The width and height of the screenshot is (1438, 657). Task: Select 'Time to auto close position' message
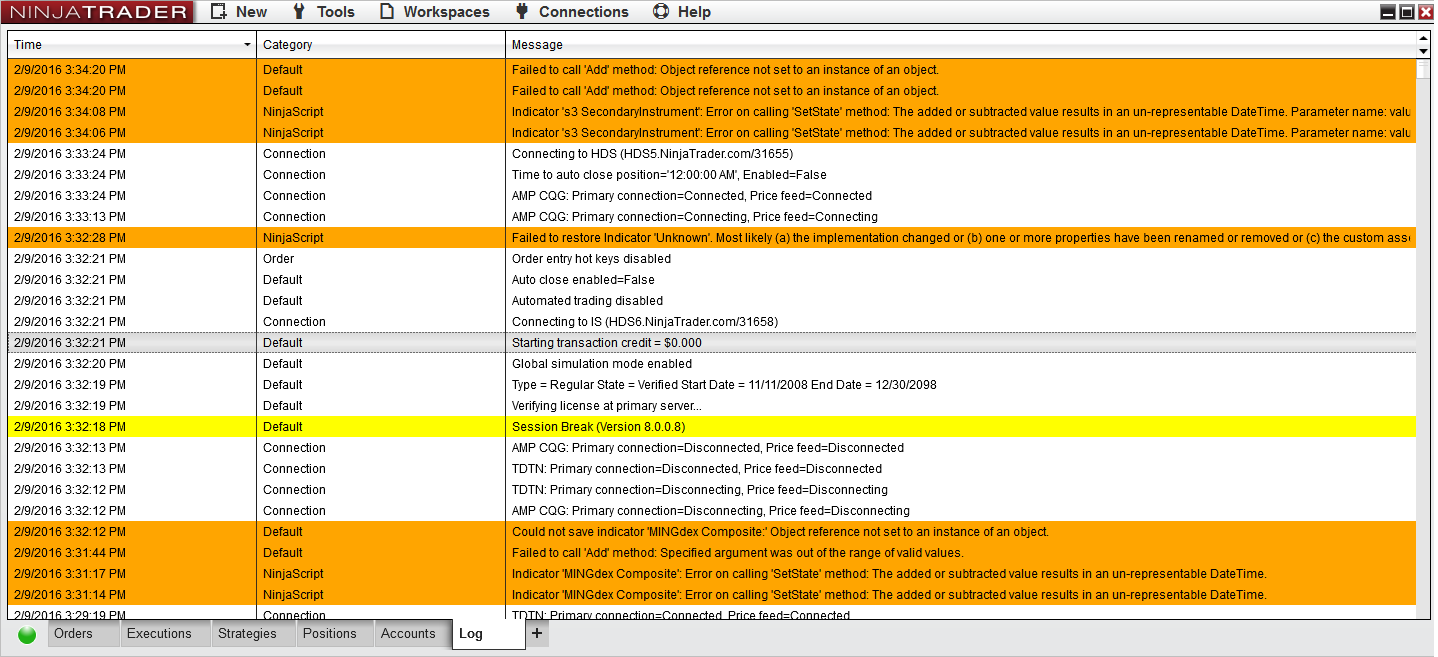669,175
